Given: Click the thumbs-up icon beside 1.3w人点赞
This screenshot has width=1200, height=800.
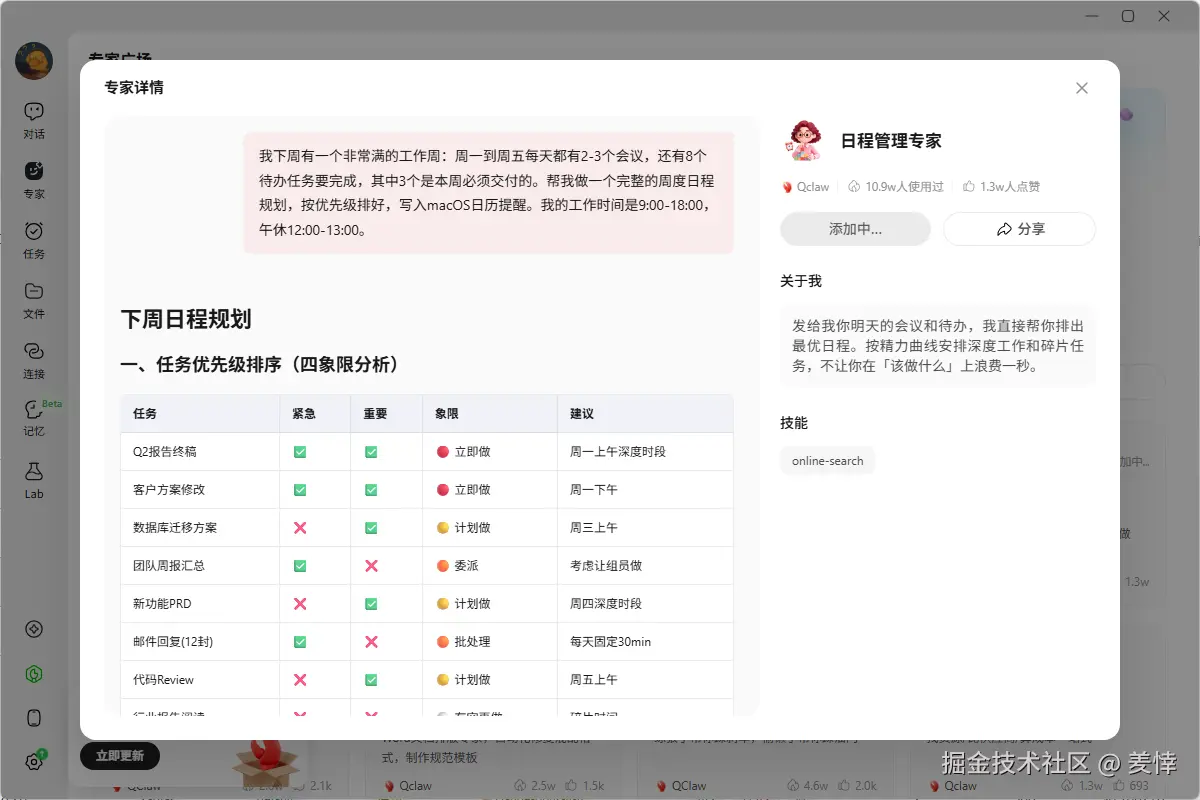Looking at the screenshot, I should coord(969,187).
